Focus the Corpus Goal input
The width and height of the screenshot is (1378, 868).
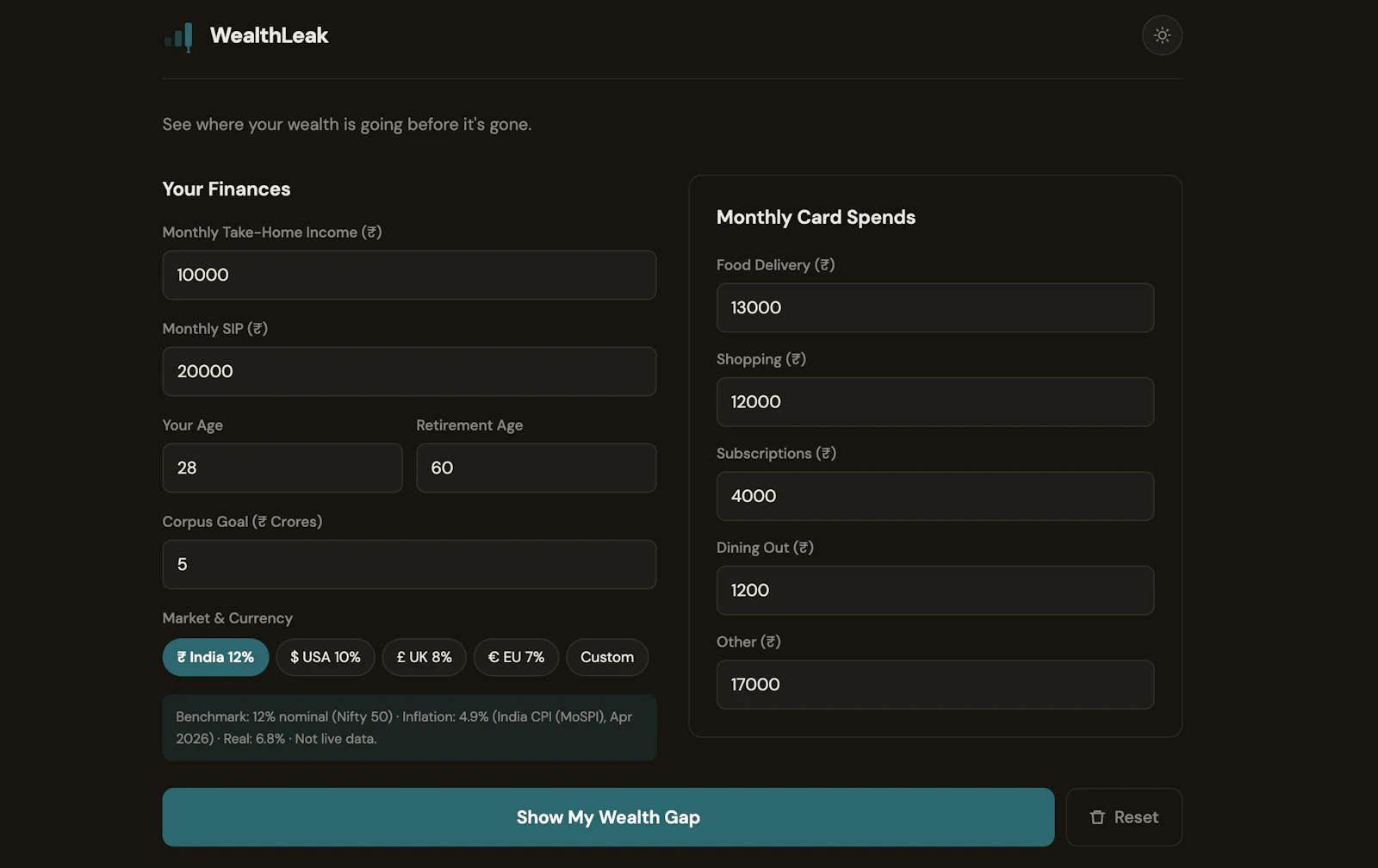(409, 564)
